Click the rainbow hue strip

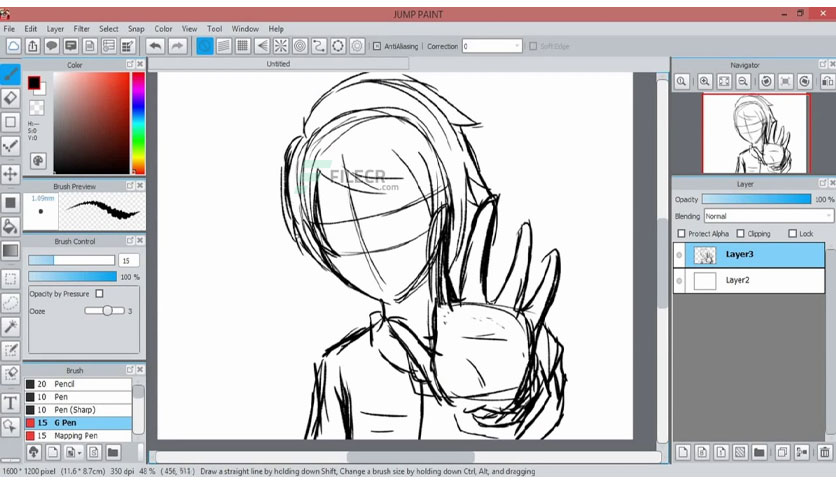[x=138, y=123]
